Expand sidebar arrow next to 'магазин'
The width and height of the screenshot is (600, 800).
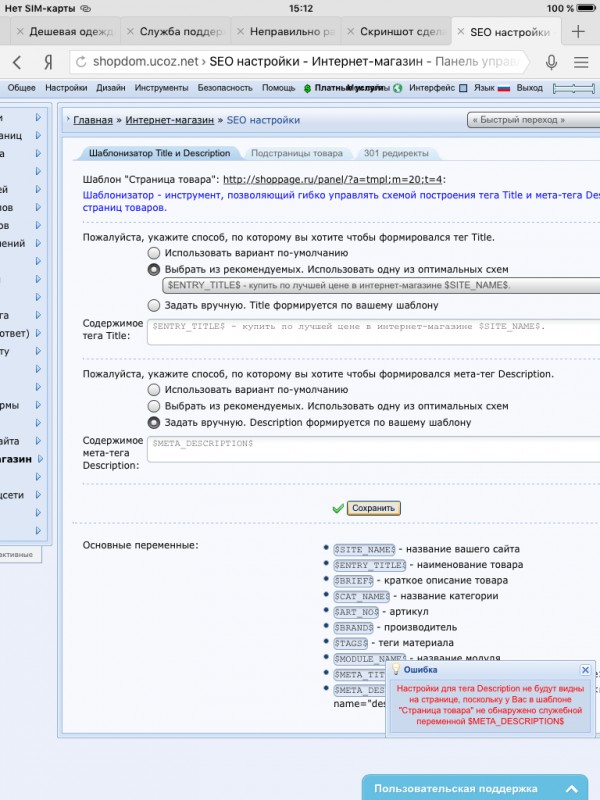(x=40, y=459)
